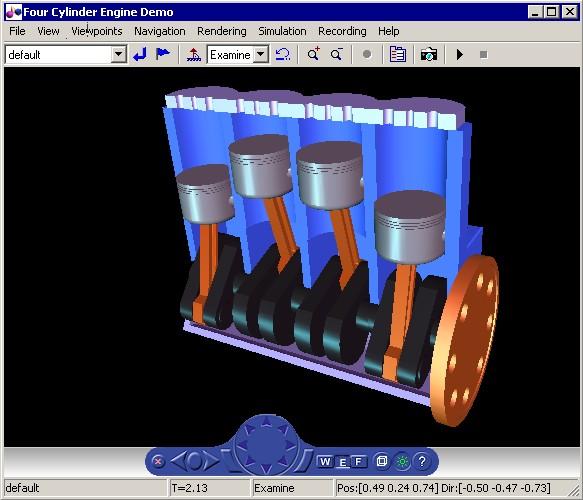Image resolution: width=583 pixels, height=500 pixels.
Task: Expand the default viewpoint dropdown
Action: coord(118,55)
